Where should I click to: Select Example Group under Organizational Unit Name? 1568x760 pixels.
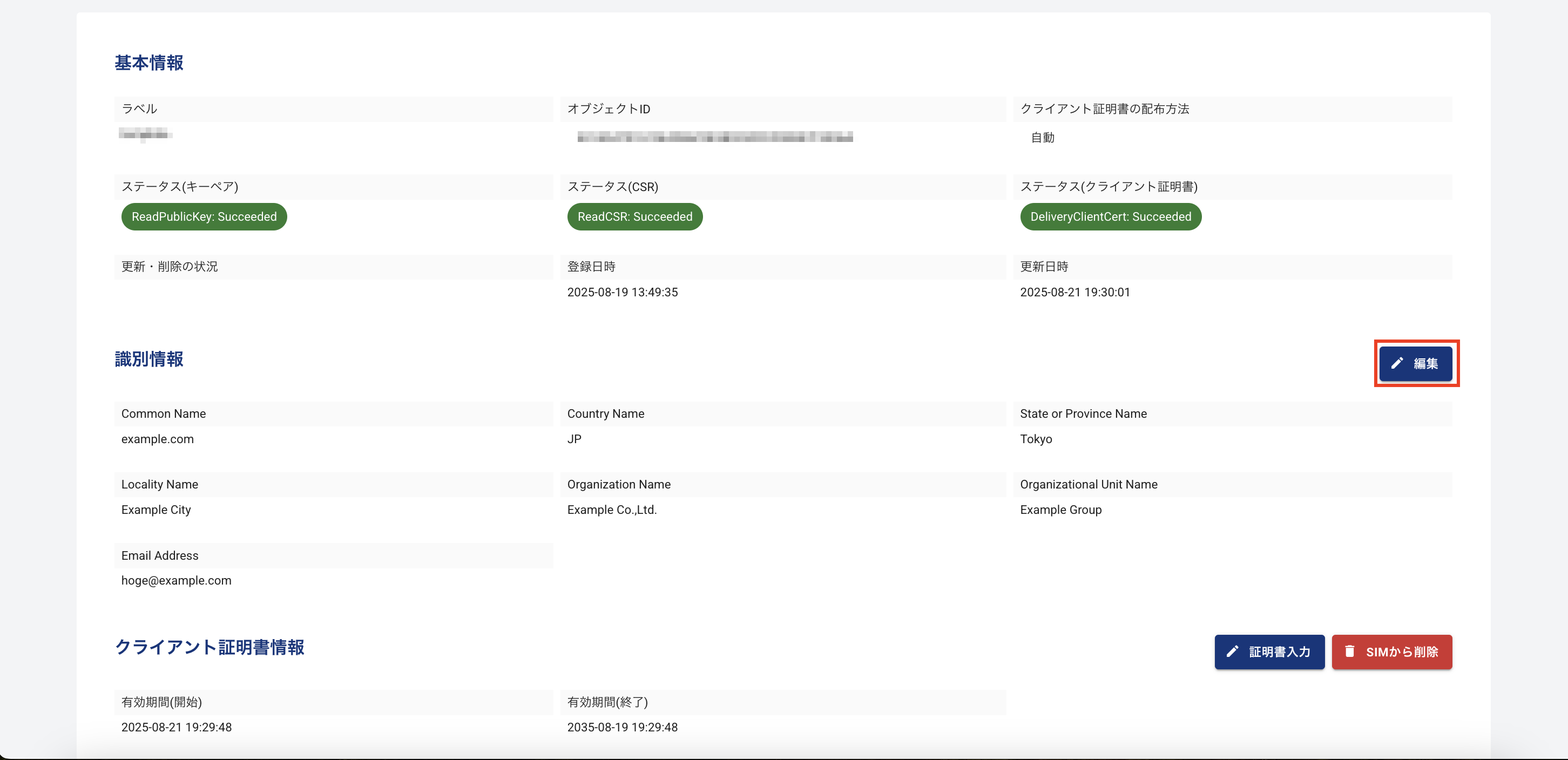click(x=1060, y=510)
